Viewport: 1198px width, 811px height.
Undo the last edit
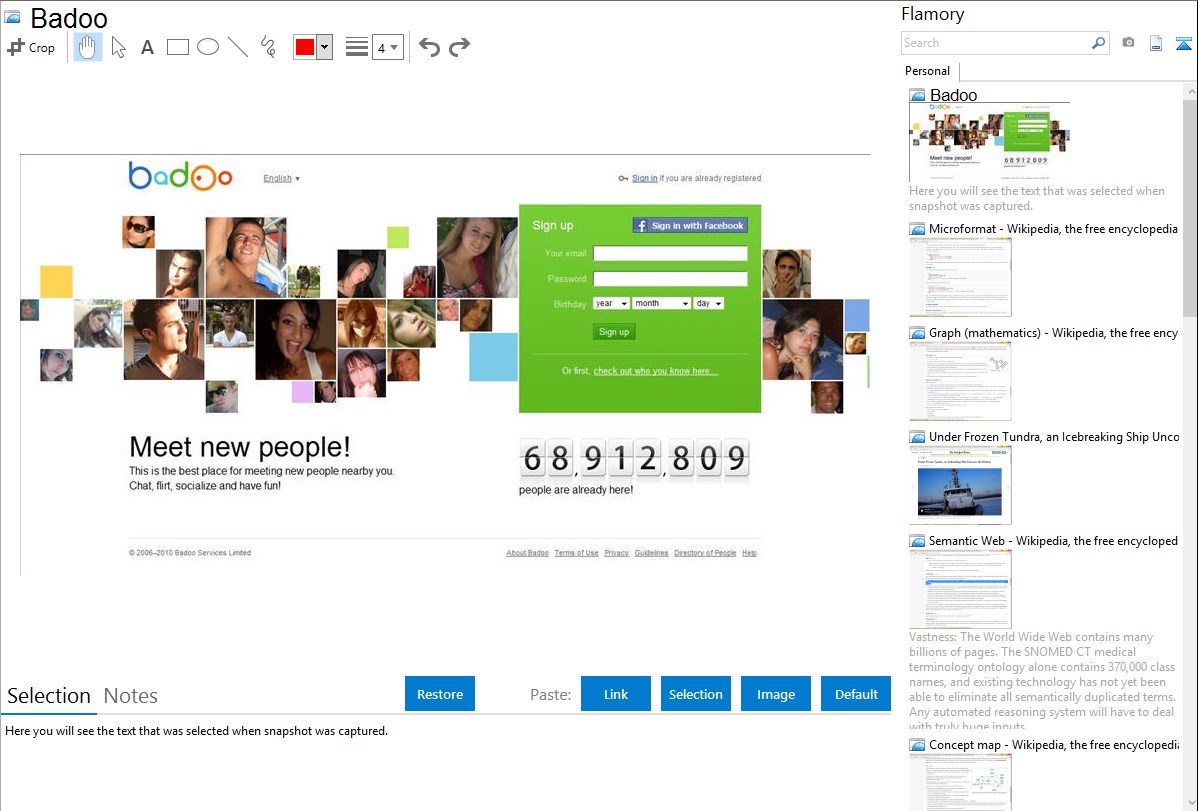pyautogui.click(x=429, y=47)
